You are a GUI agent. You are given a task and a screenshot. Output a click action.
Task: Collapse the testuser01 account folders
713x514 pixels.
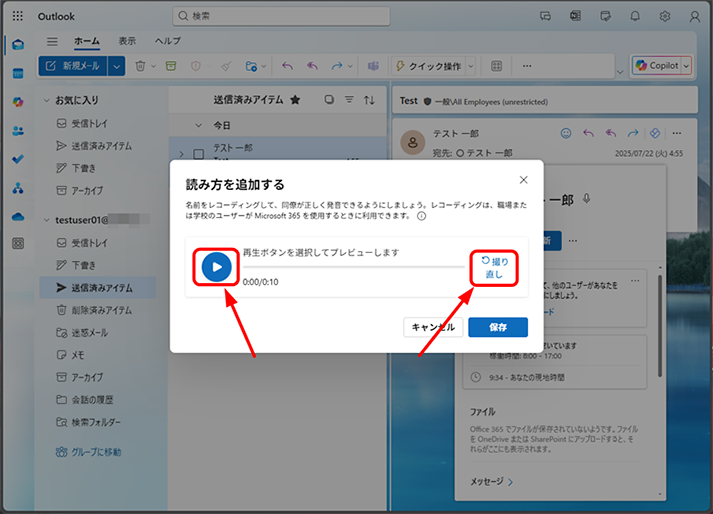coord(46,220)
